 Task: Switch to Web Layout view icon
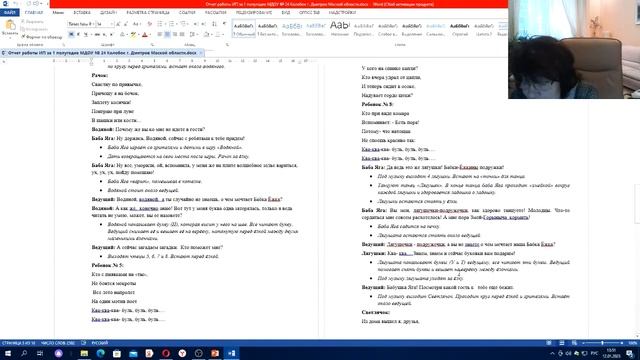(x=574, y=343)
